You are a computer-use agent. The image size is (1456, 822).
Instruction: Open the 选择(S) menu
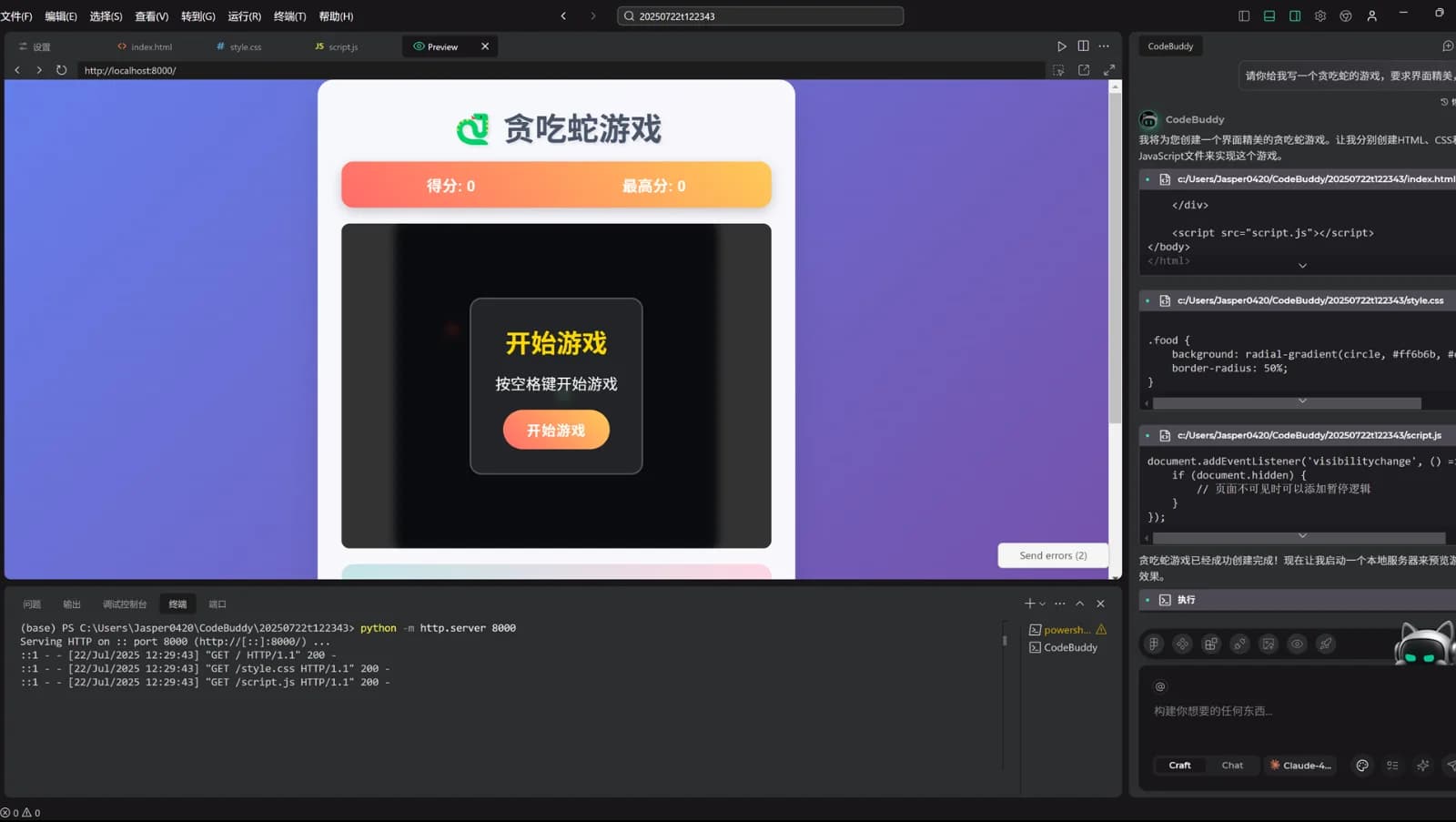point(106,16)
